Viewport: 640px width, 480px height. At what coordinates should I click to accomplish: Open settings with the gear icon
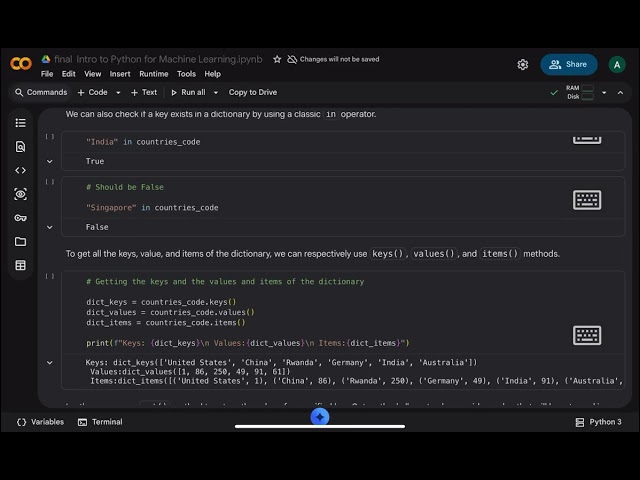523,64
